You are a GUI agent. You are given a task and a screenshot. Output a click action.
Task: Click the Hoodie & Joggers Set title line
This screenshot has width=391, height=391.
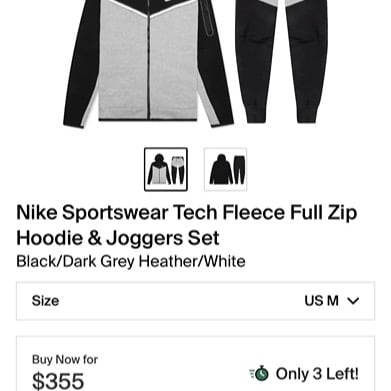pyautogui.click(x=118, y=238)
